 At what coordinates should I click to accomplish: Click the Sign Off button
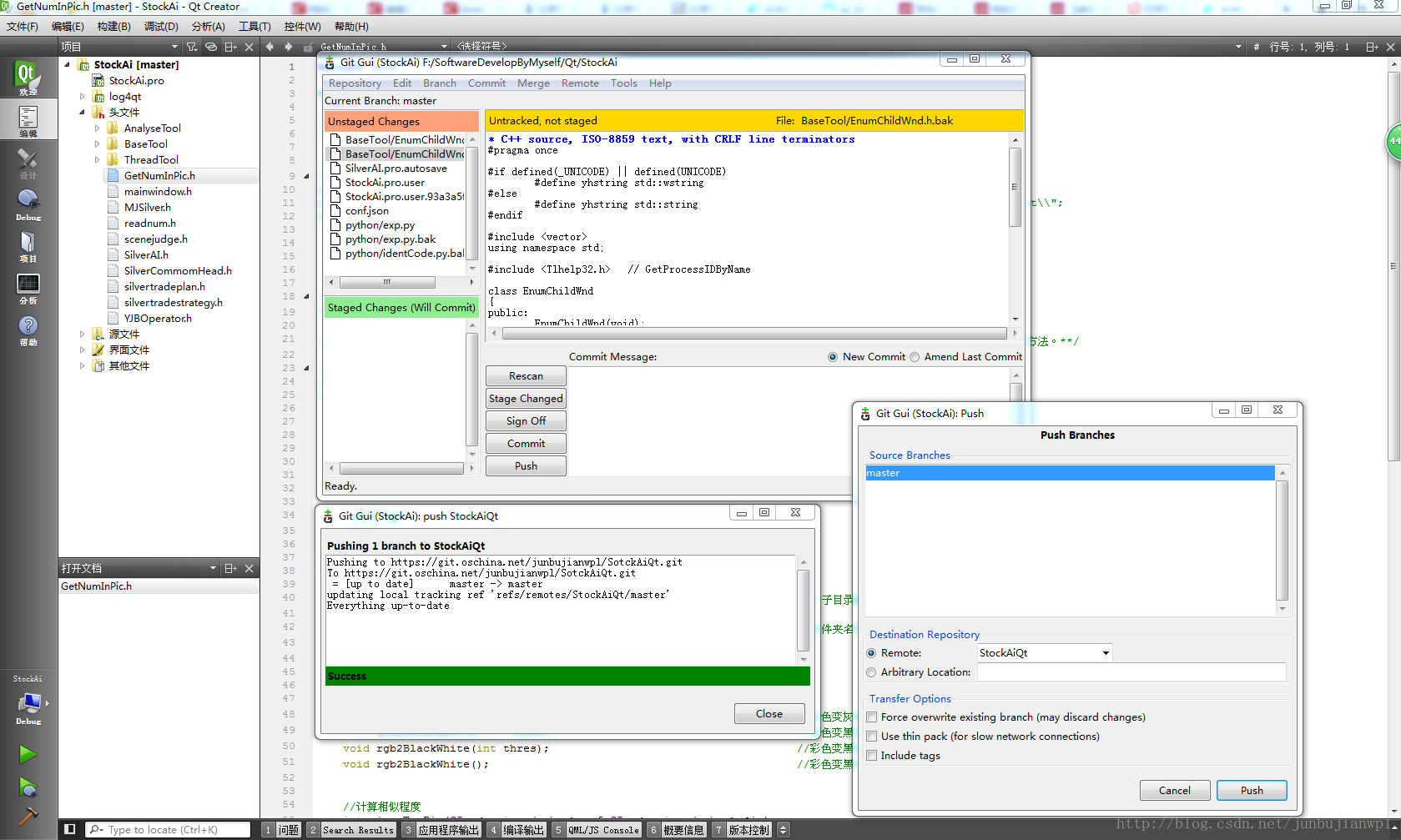(526, 421)
